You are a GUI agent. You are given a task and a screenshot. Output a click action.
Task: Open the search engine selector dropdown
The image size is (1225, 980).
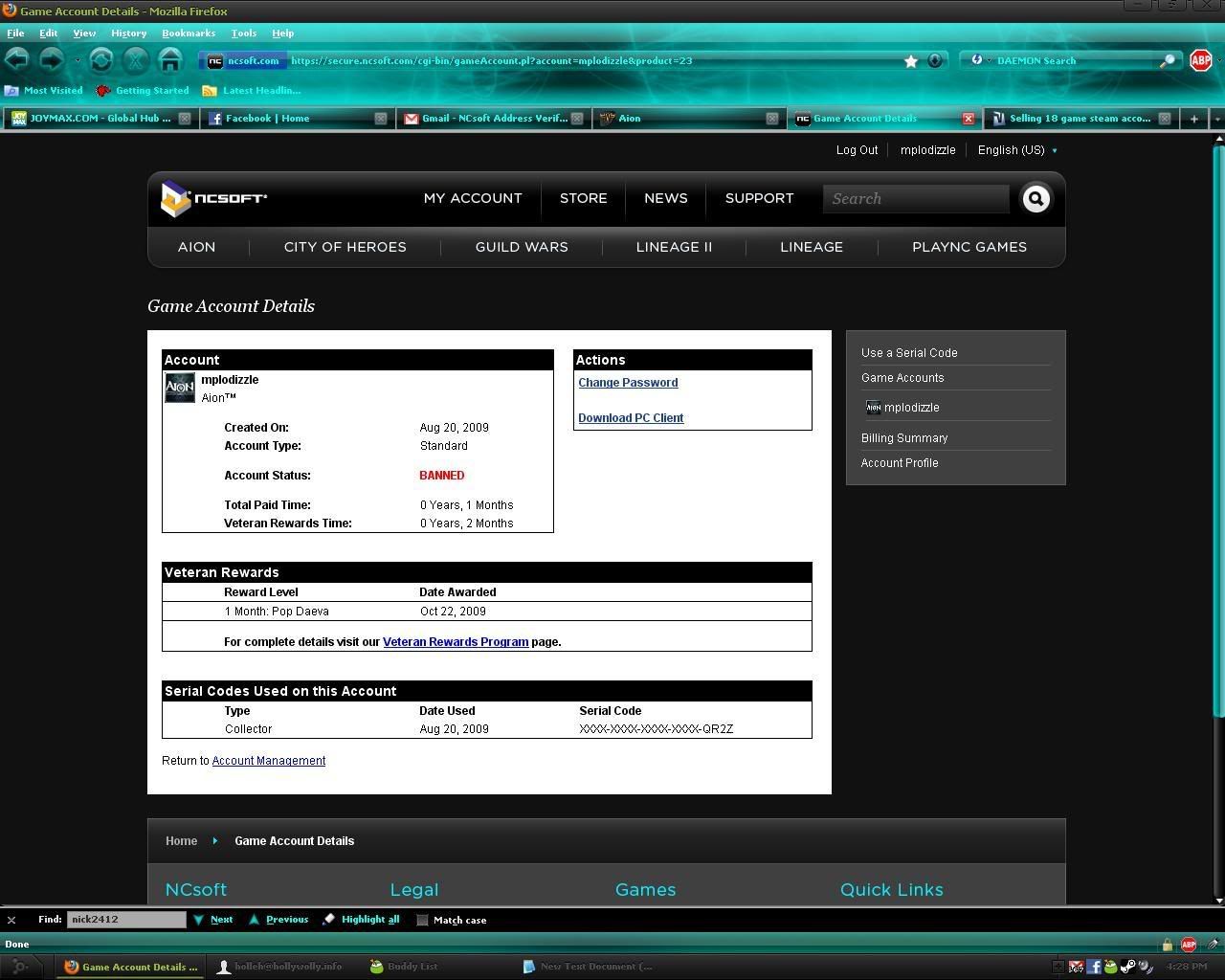980,60
